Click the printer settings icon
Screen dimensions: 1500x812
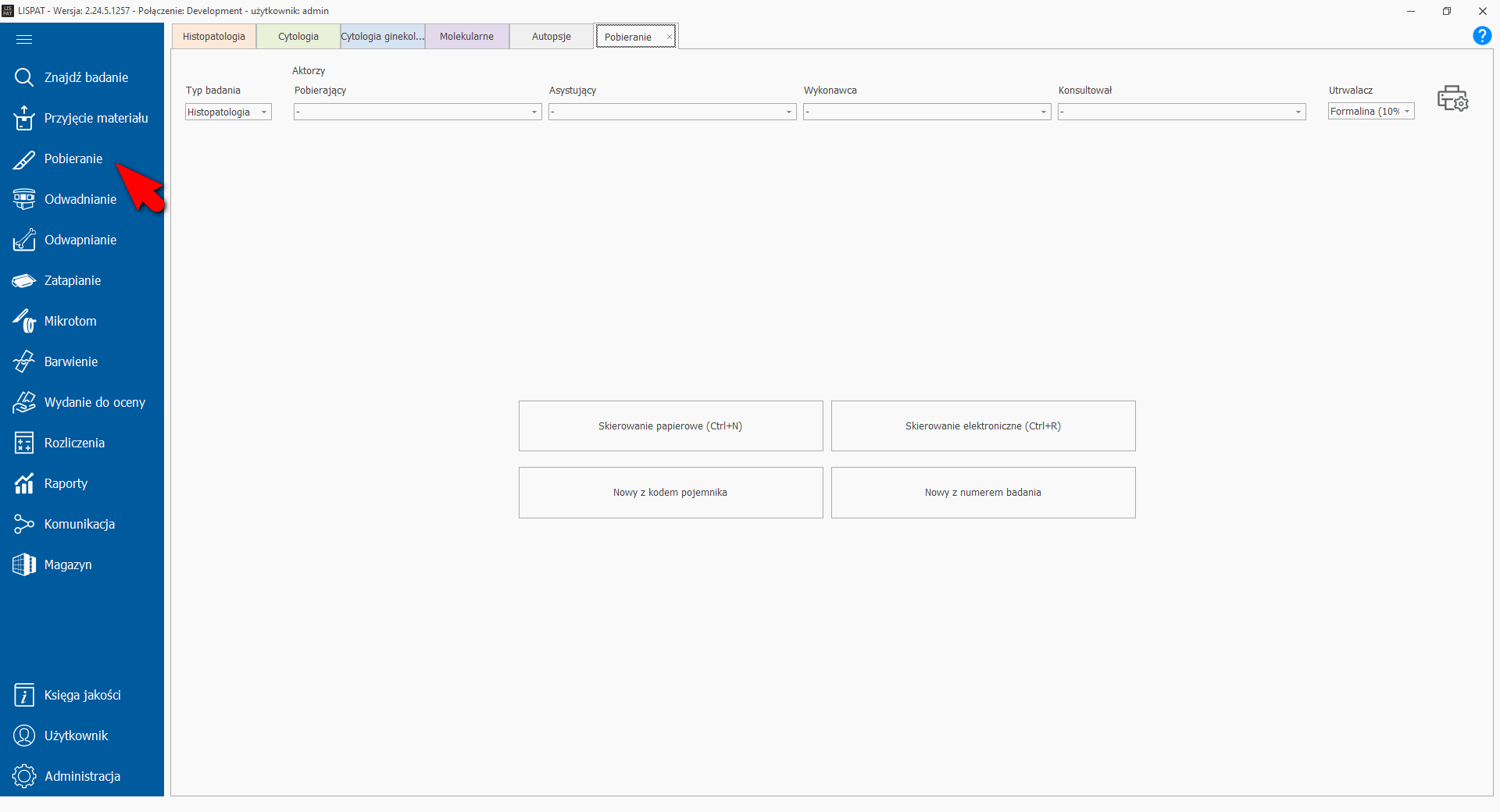1452,99
